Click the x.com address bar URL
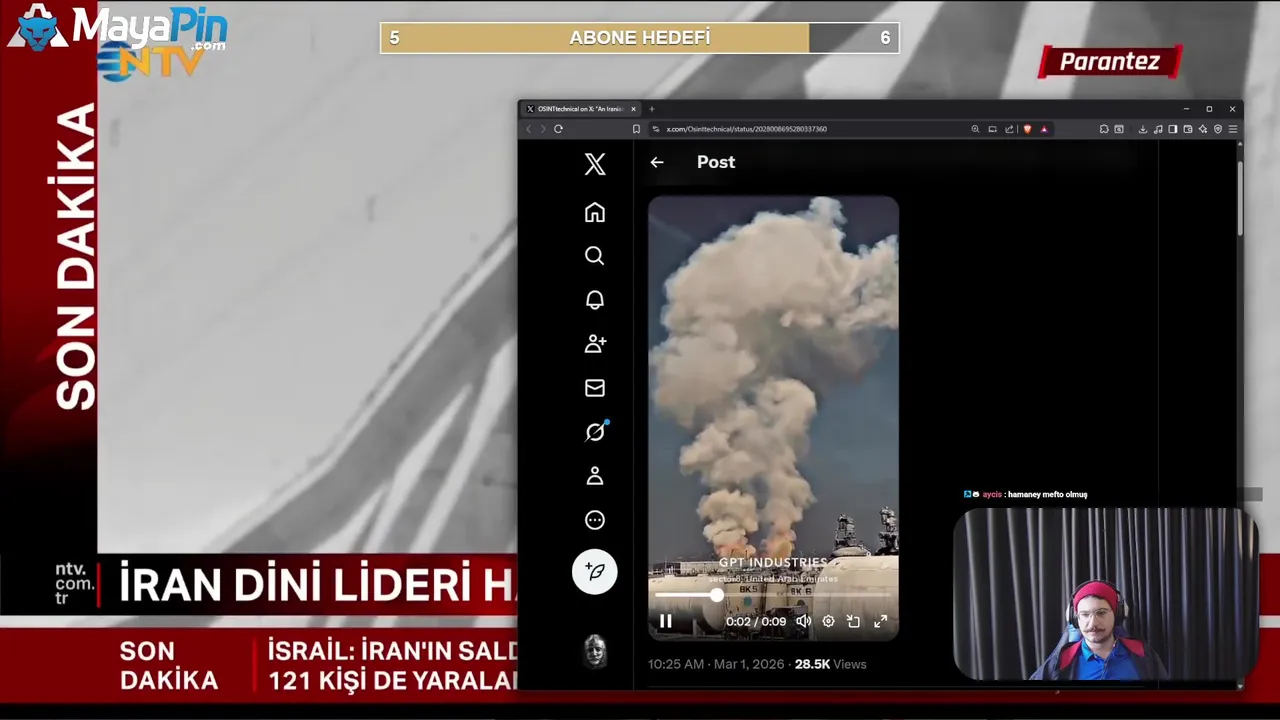Viewport: 1280px width, 720px height. coord(746,129)
